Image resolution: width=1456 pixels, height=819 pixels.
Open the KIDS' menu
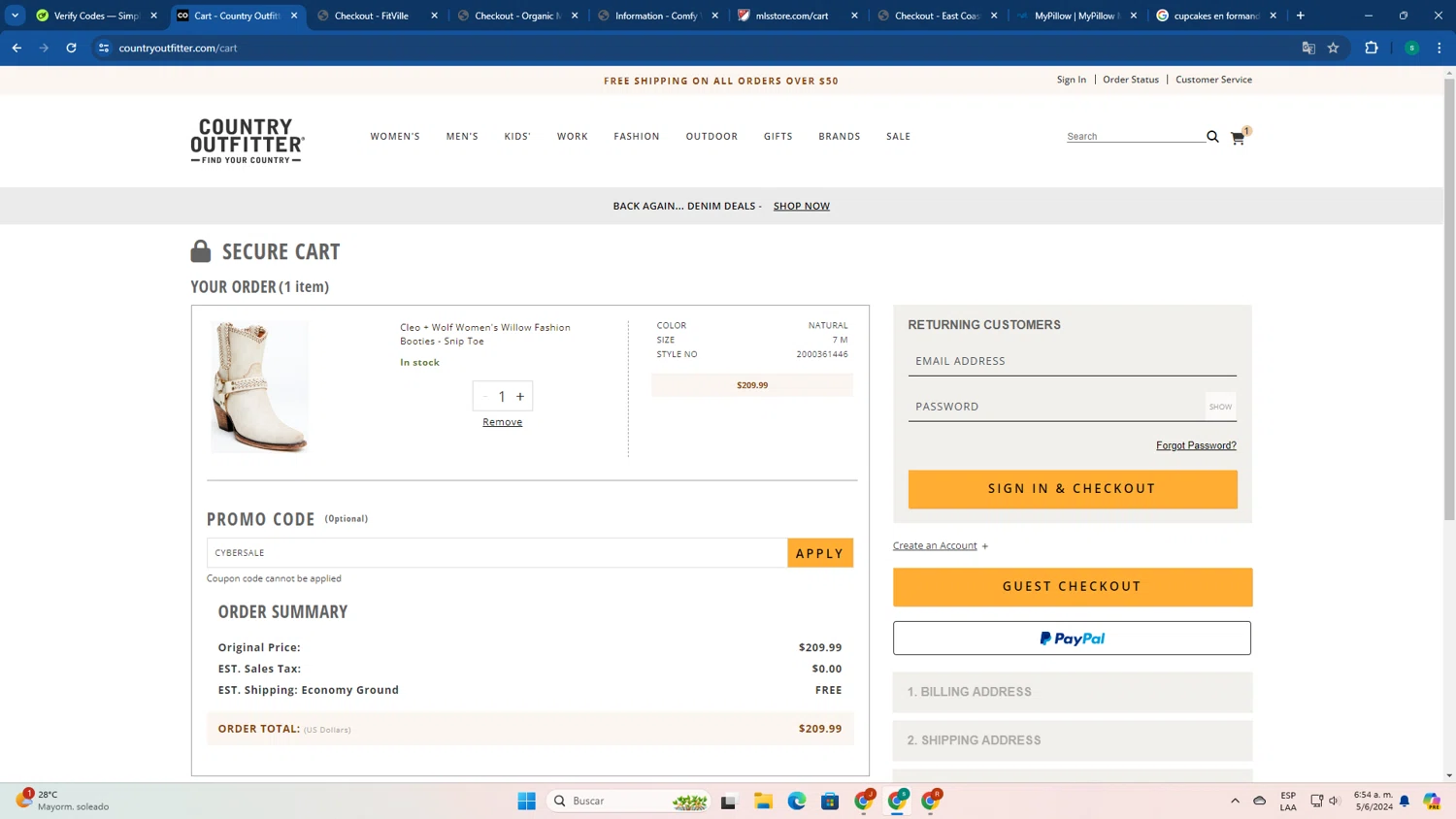pyautogui.click(x=517, y=137)
